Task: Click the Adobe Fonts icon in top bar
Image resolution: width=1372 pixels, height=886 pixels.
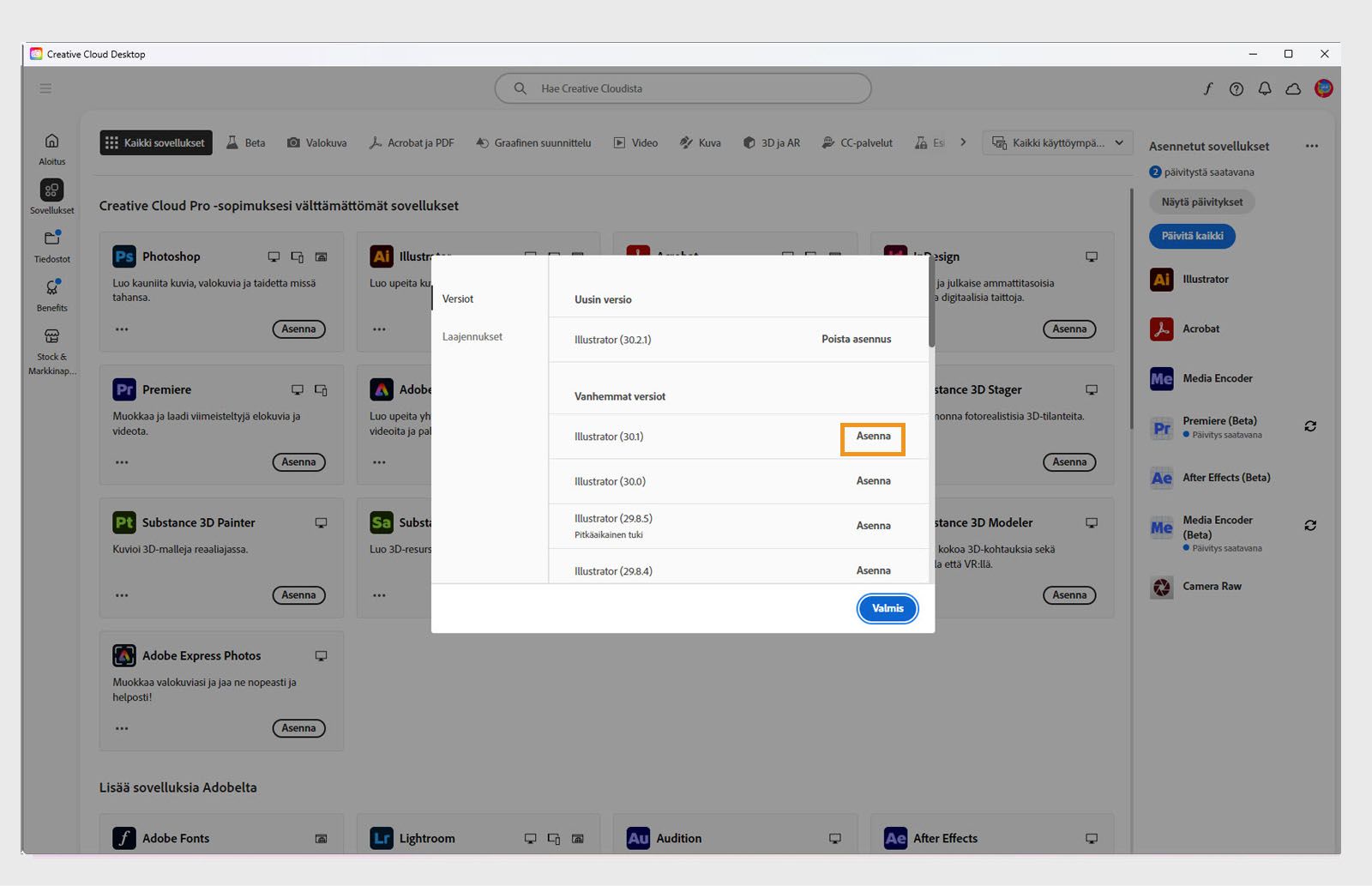Action: click(1208, 88)
